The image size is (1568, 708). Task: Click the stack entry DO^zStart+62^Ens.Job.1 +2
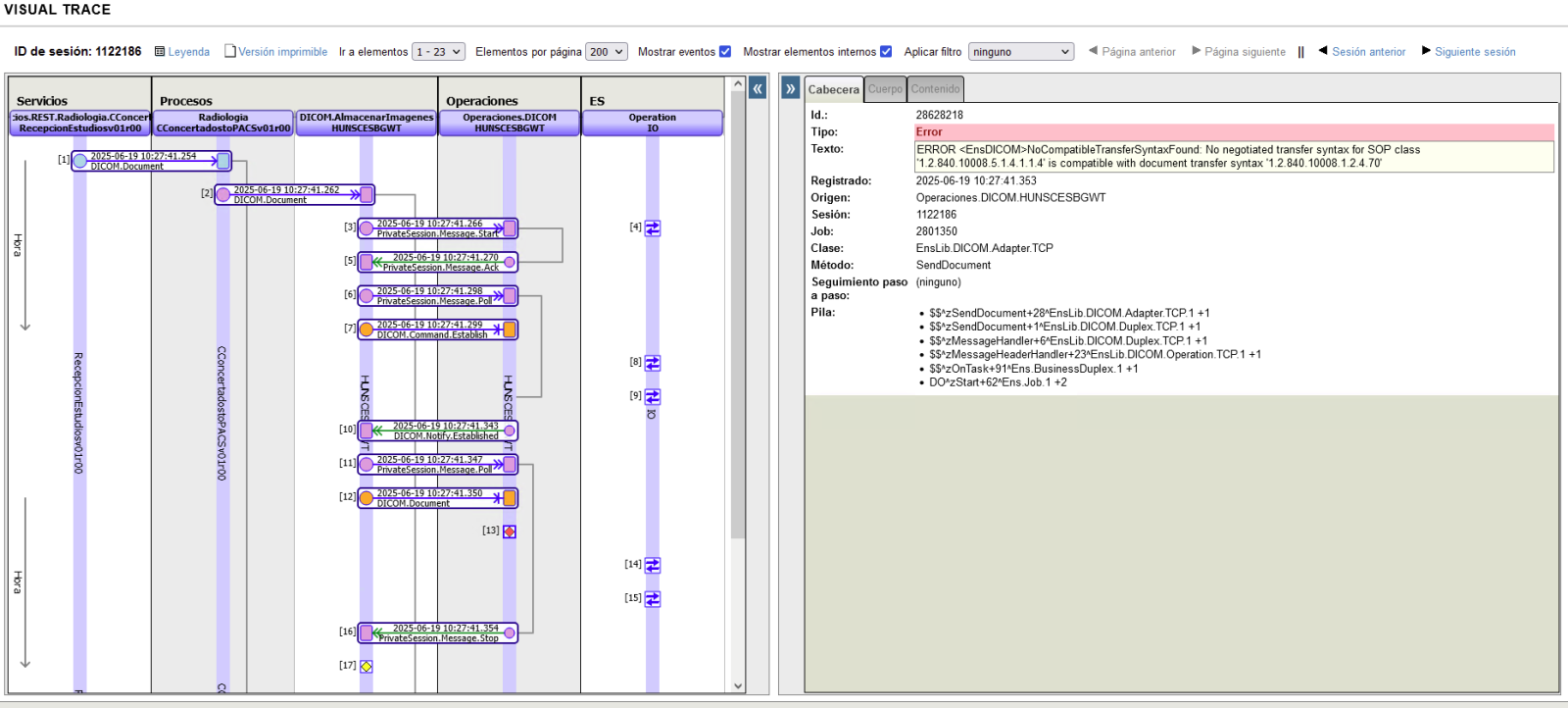click(x=998, y=382)
